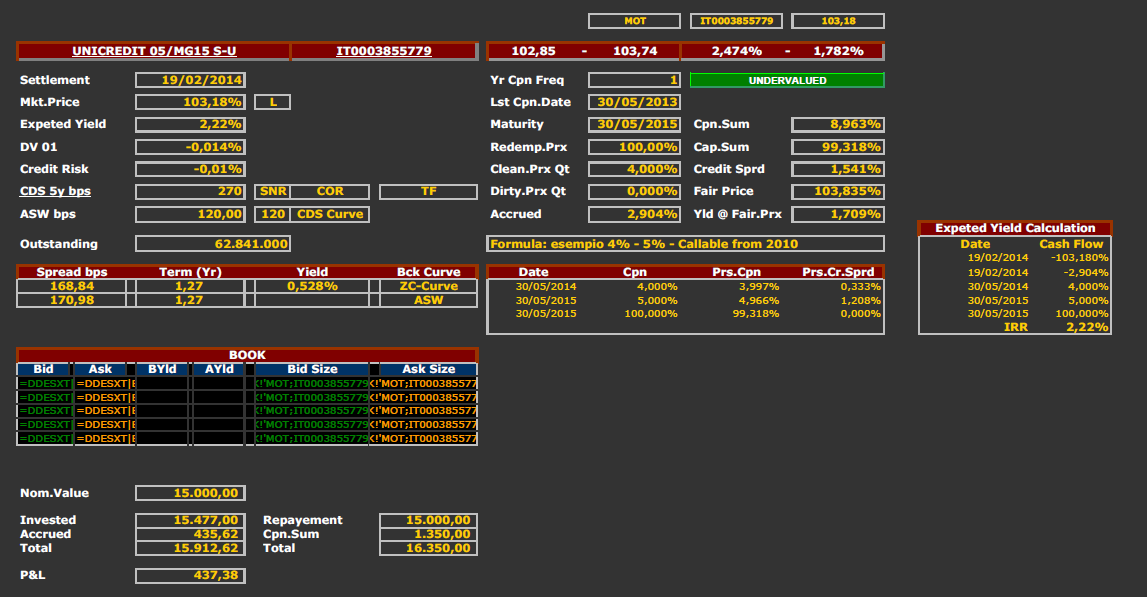Viewport: 1147px width, 597px height.
Task: Select the ASW bps value 120,00
Action: [x=190, y=214]
